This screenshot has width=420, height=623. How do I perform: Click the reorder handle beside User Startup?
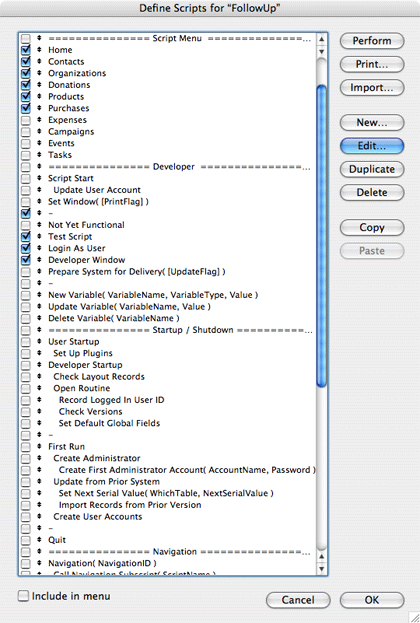(x=39, y=341)
